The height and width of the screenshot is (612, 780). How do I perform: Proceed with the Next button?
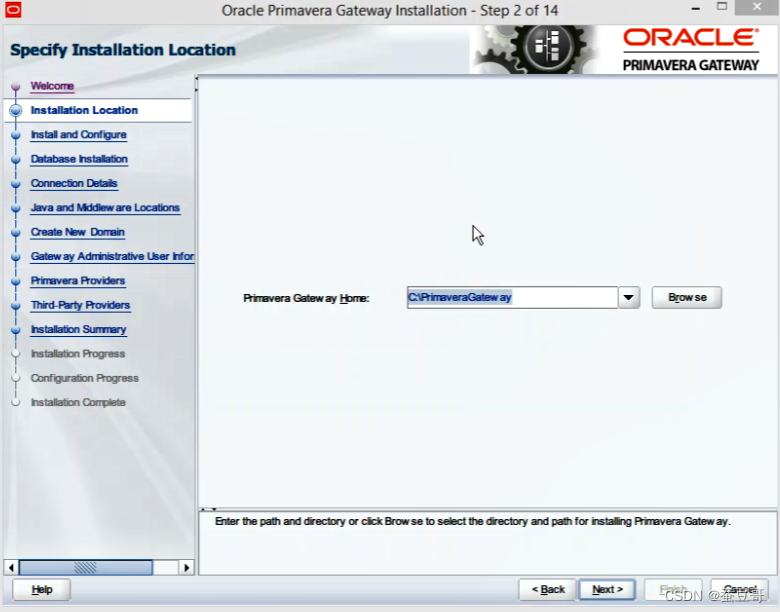[607, 590]
